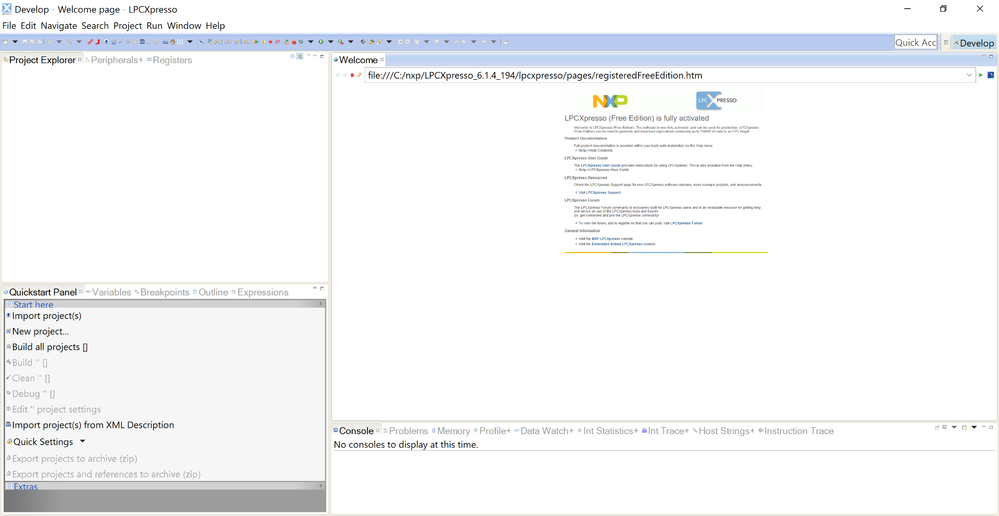The width and height of the screenshot is (999, 516).
Task: Open the dropdown arrow next to New toolbar icon
Action: coord(15,41)
